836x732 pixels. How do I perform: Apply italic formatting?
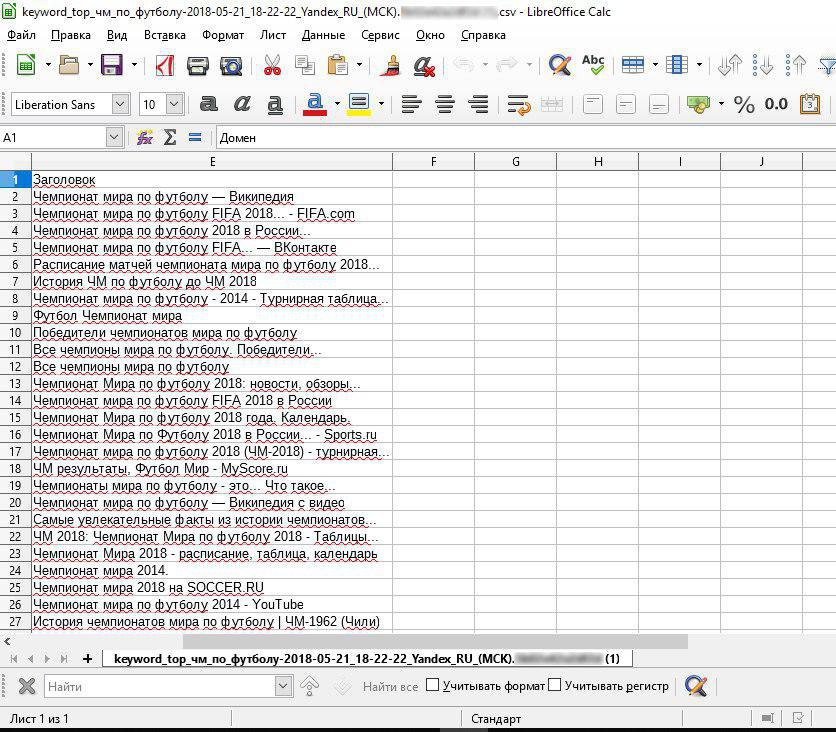click(242, 104)
